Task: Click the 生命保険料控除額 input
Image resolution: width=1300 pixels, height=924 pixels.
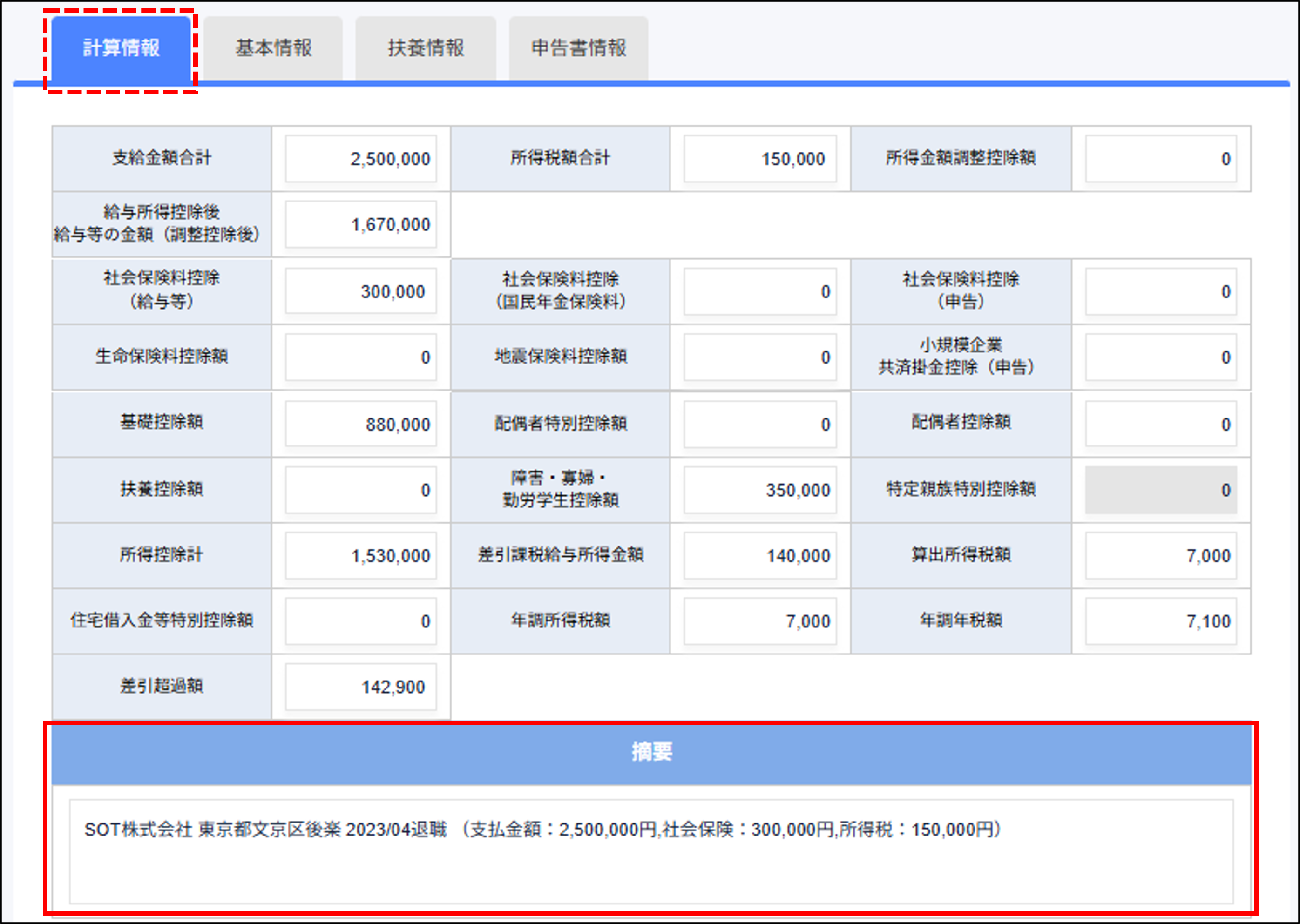Action: [360, 357]
